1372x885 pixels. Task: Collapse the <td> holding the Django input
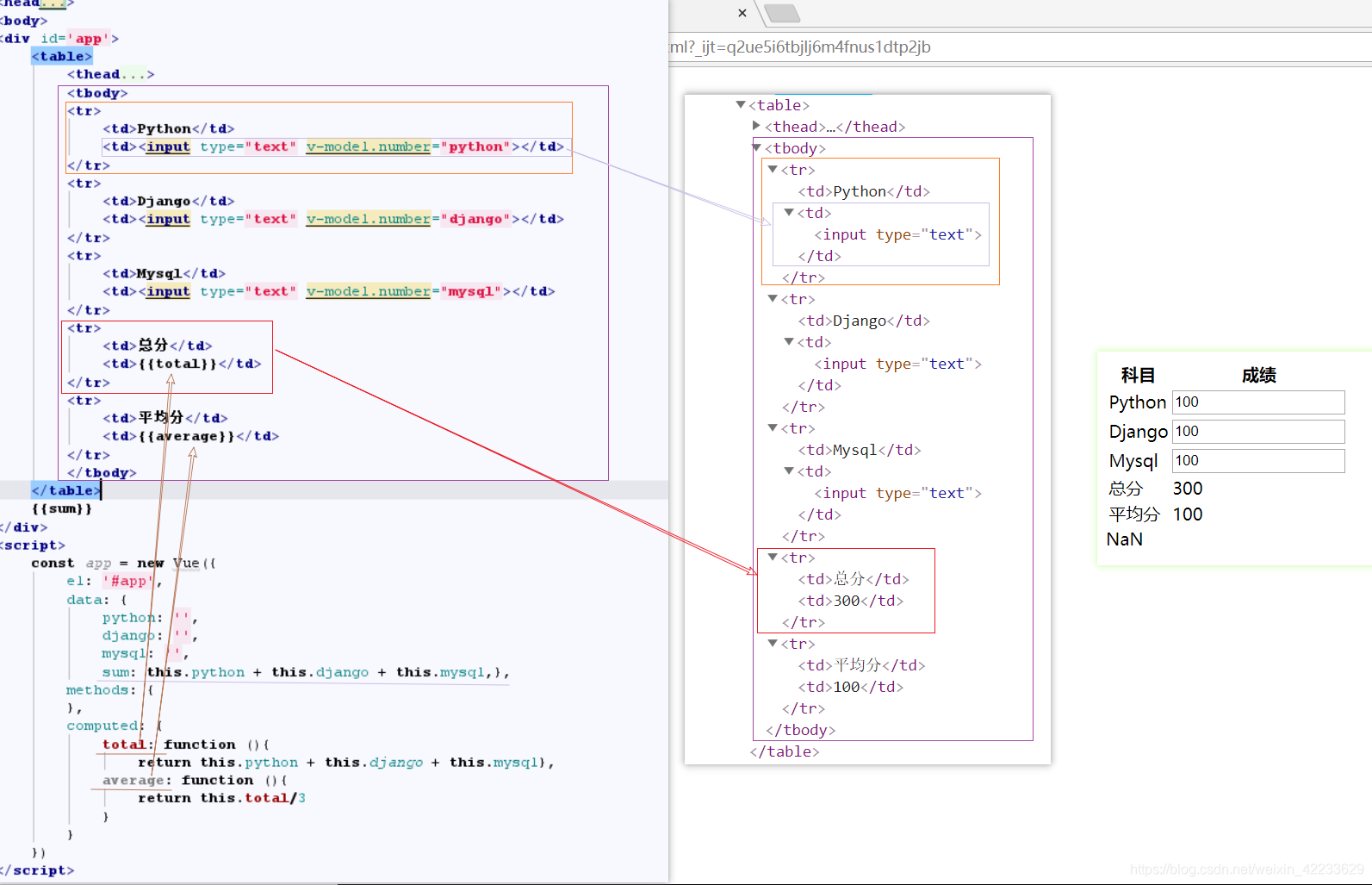[x=788, y=341]
